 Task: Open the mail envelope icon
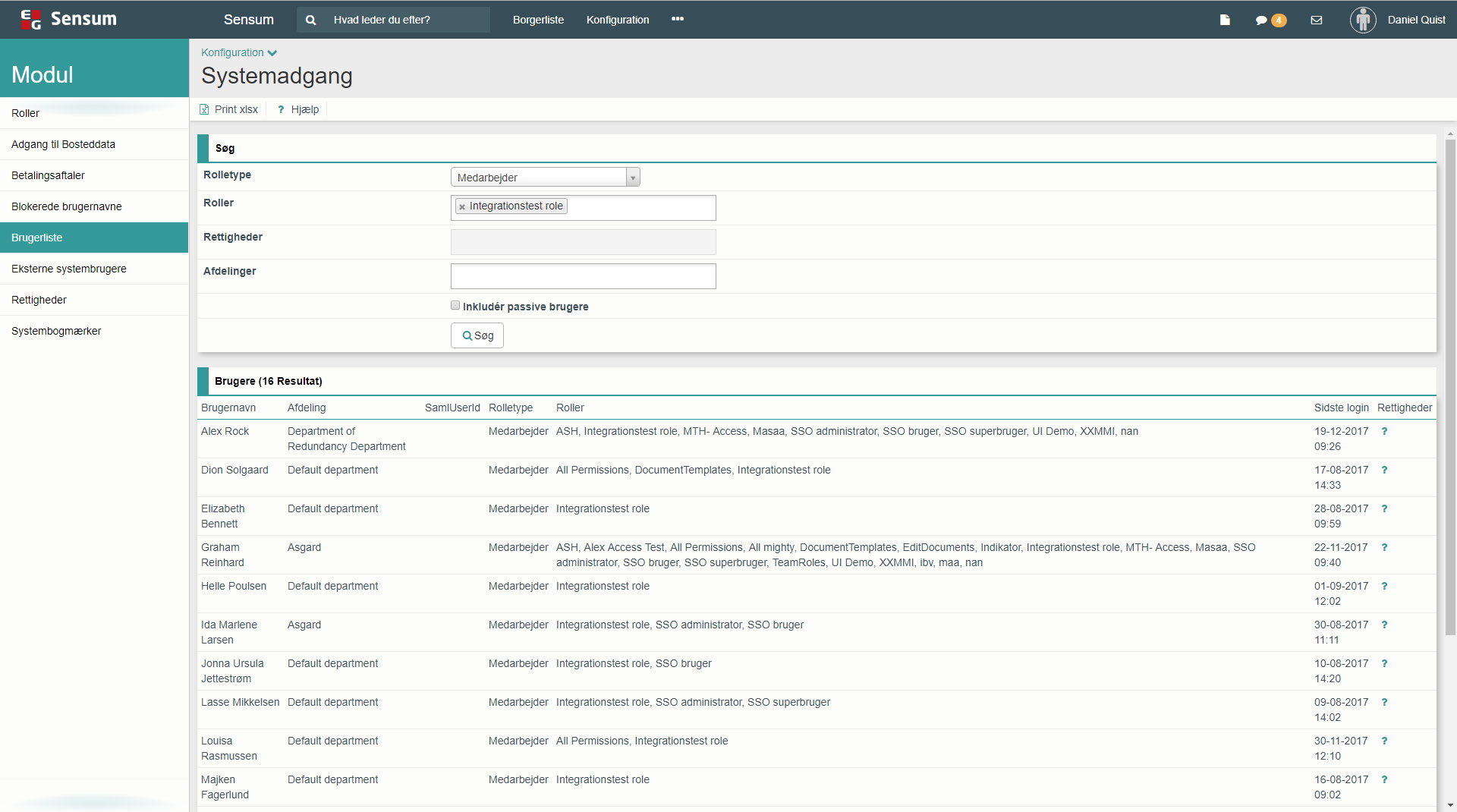(1317, 20)
